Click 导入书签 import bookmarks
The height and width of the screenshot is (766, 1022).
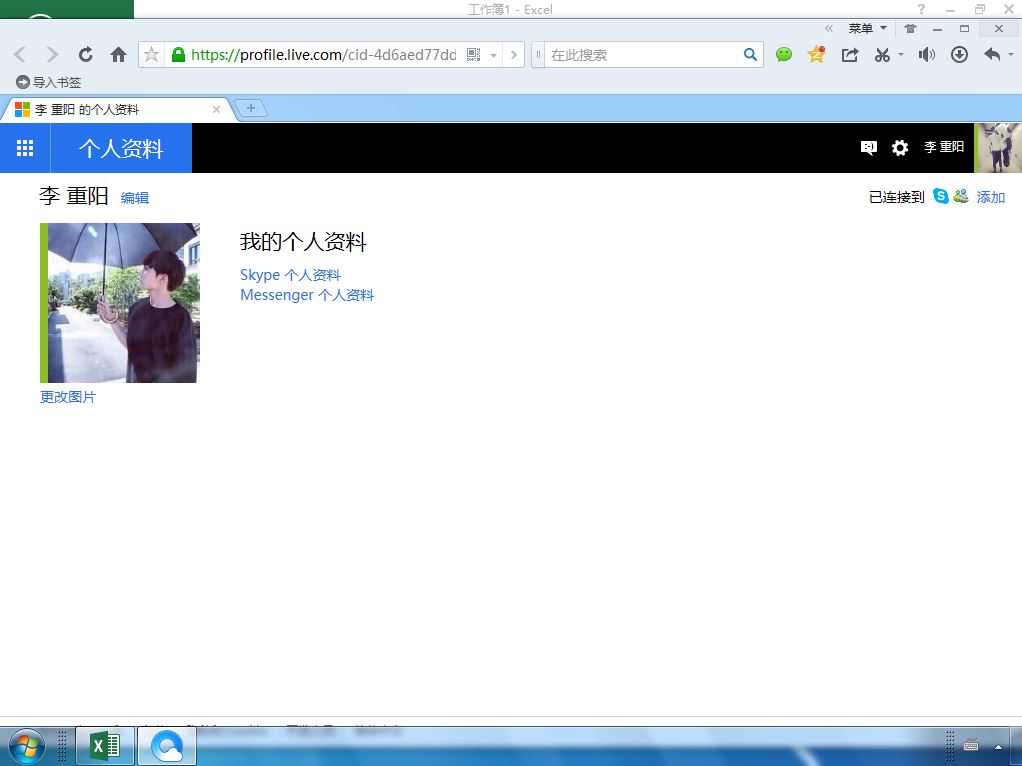49,82
